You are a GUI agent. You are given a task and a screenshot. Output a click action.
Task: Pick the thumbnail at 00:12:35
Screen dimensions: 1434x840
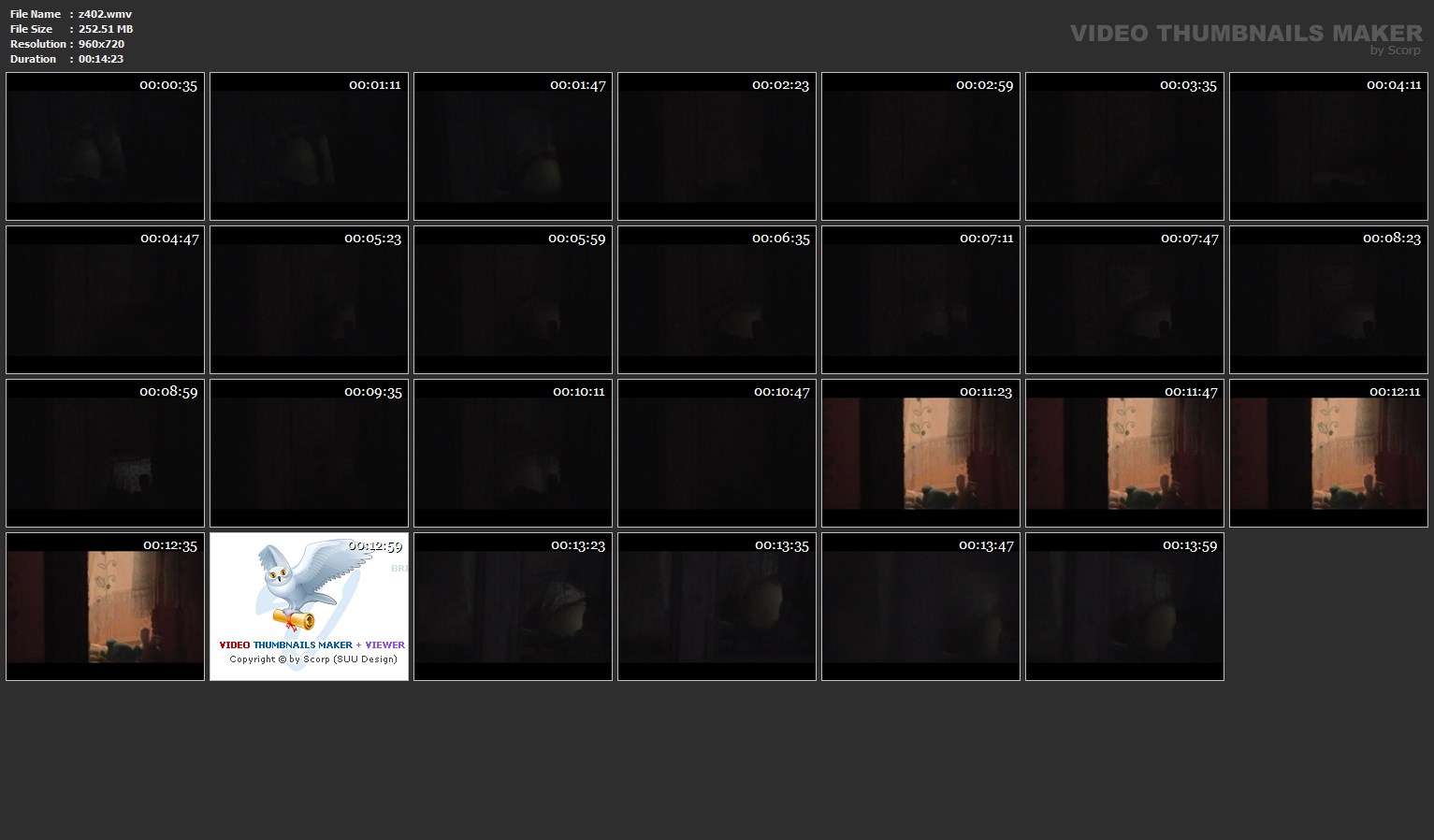(105, 607)
